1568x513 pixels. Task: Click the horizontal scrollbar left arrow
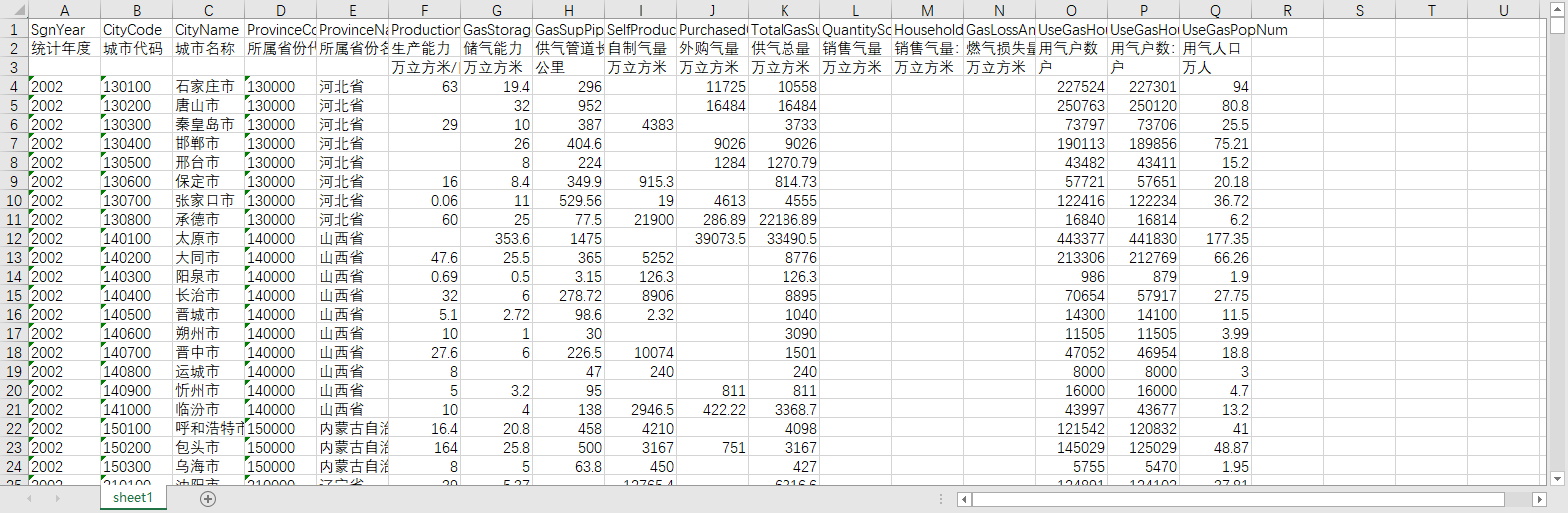pyautogui.click(x=963, y=499)
